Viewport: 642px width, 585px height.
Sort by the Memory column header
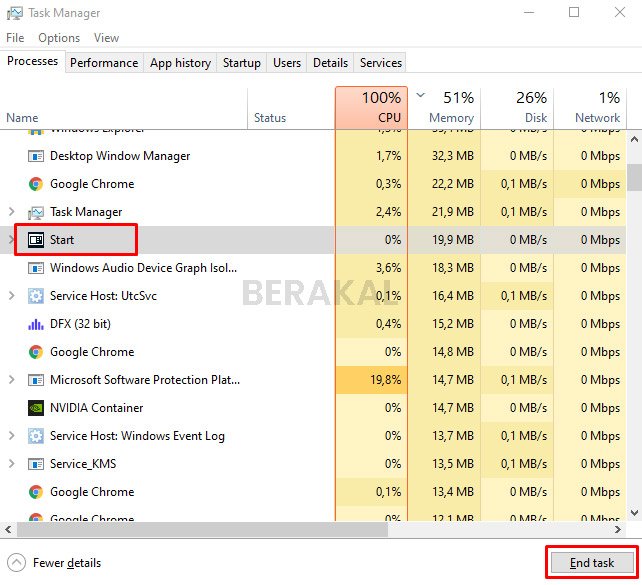pos(444,108)
